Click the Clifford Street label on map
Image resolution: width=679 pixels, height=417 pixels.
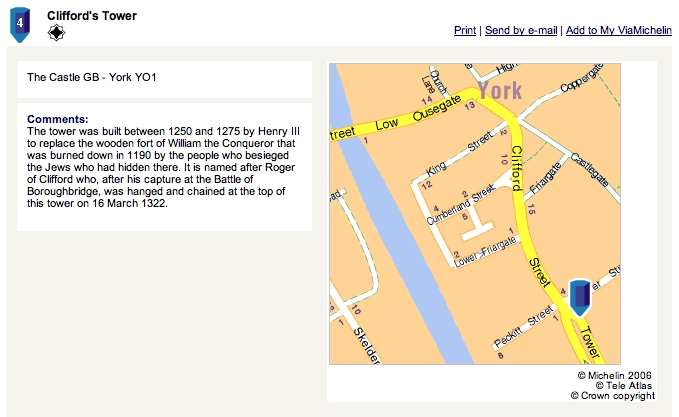pyautogui.click(x=517, y=168)
